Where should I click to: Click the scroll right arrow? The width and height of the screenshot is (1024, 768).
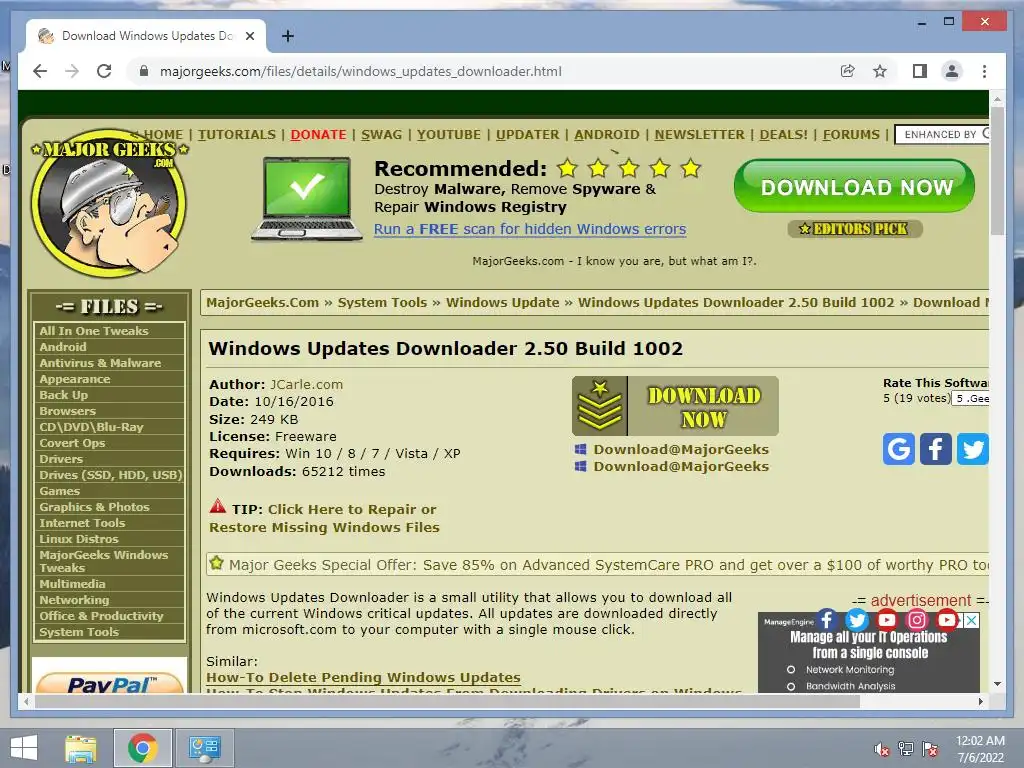point(980,701)
